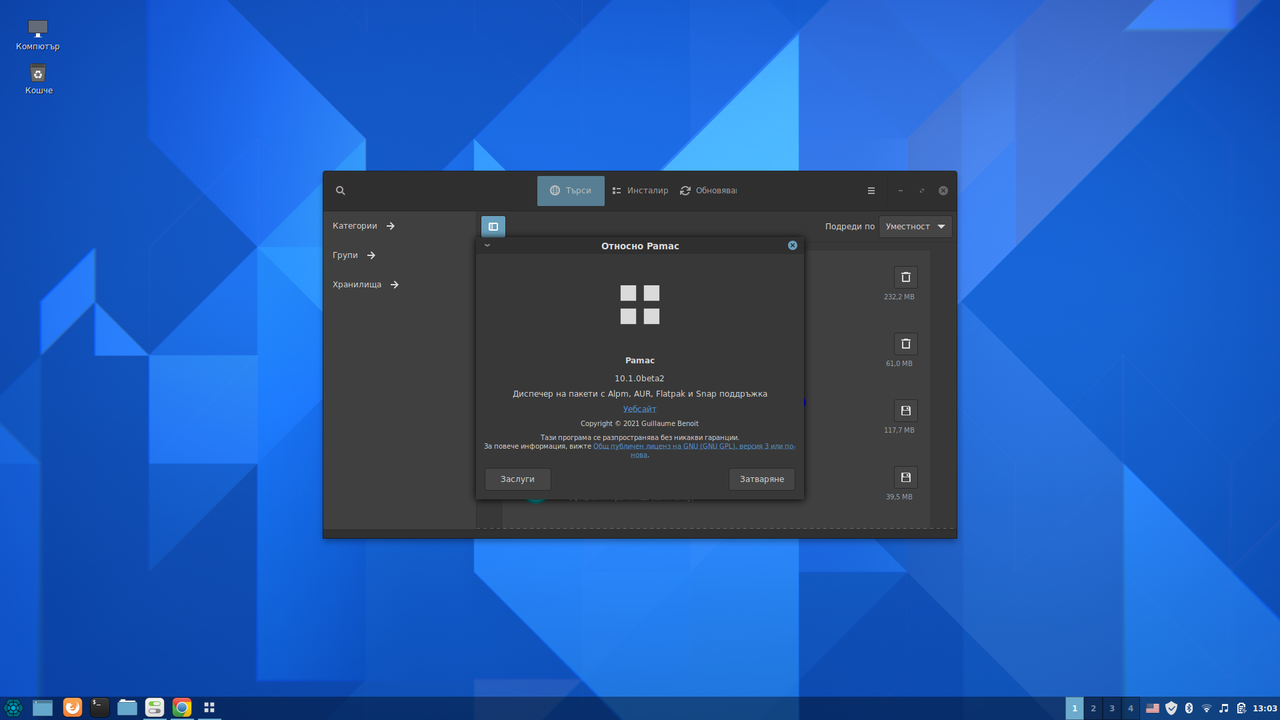Launch Firefox from the taskbar

pos(72,708)
